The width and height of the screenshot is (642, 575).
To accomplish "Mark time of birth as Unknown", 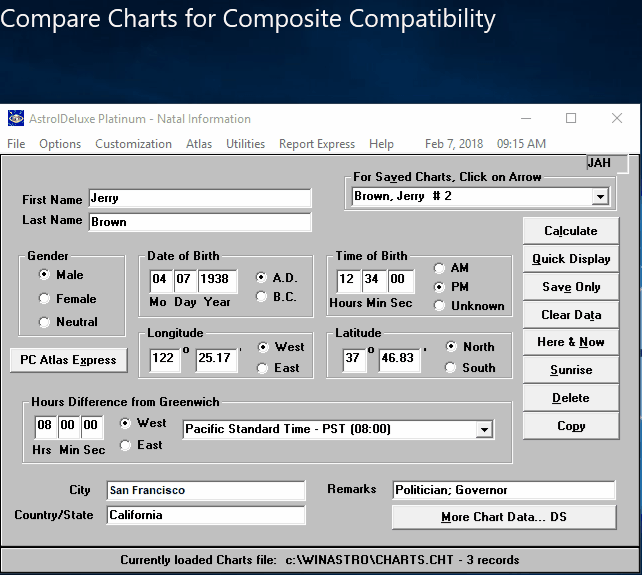I will (440, 306).
